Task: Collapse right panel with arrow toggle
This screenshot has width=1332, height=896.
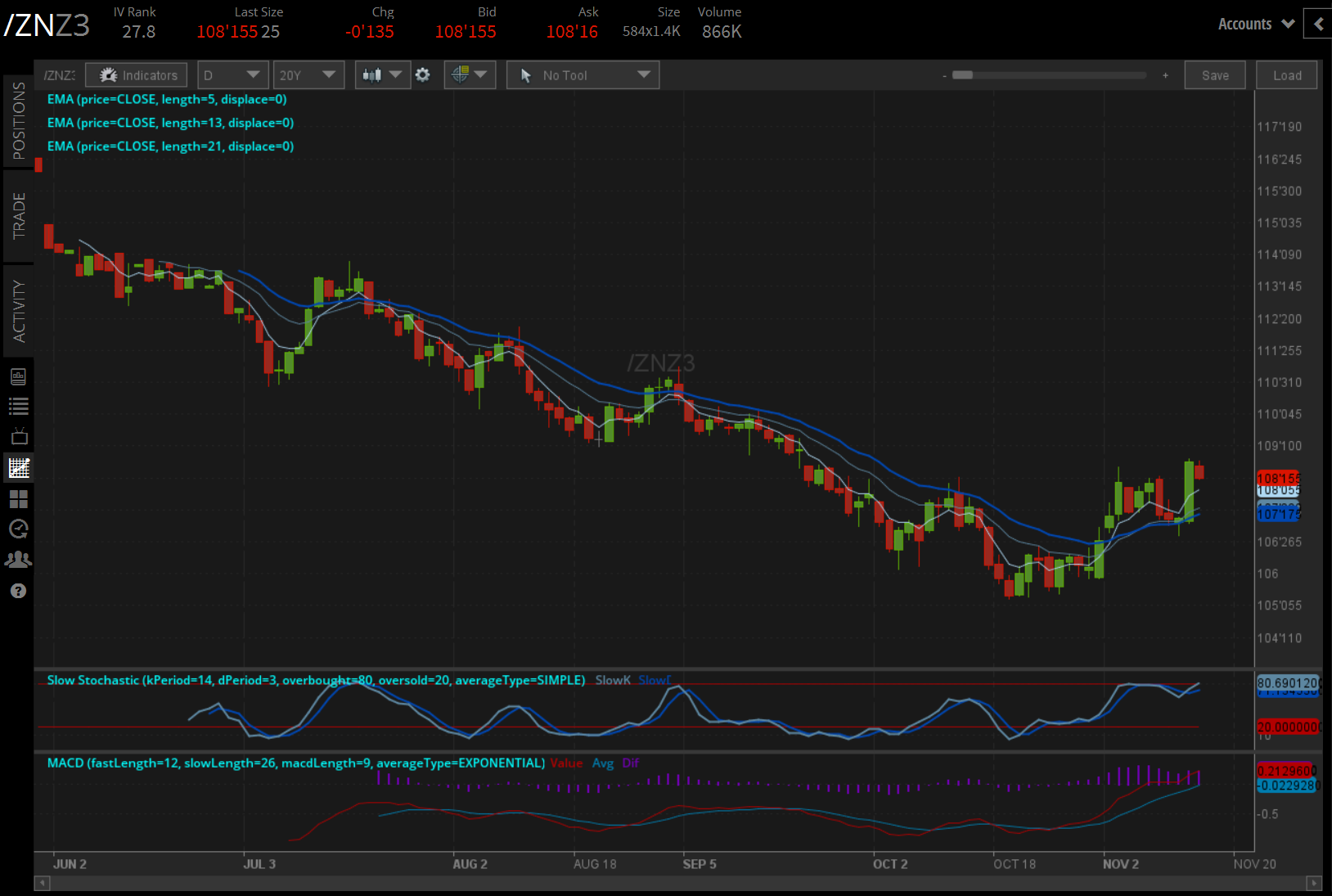Action: (x=1317, y=24)
